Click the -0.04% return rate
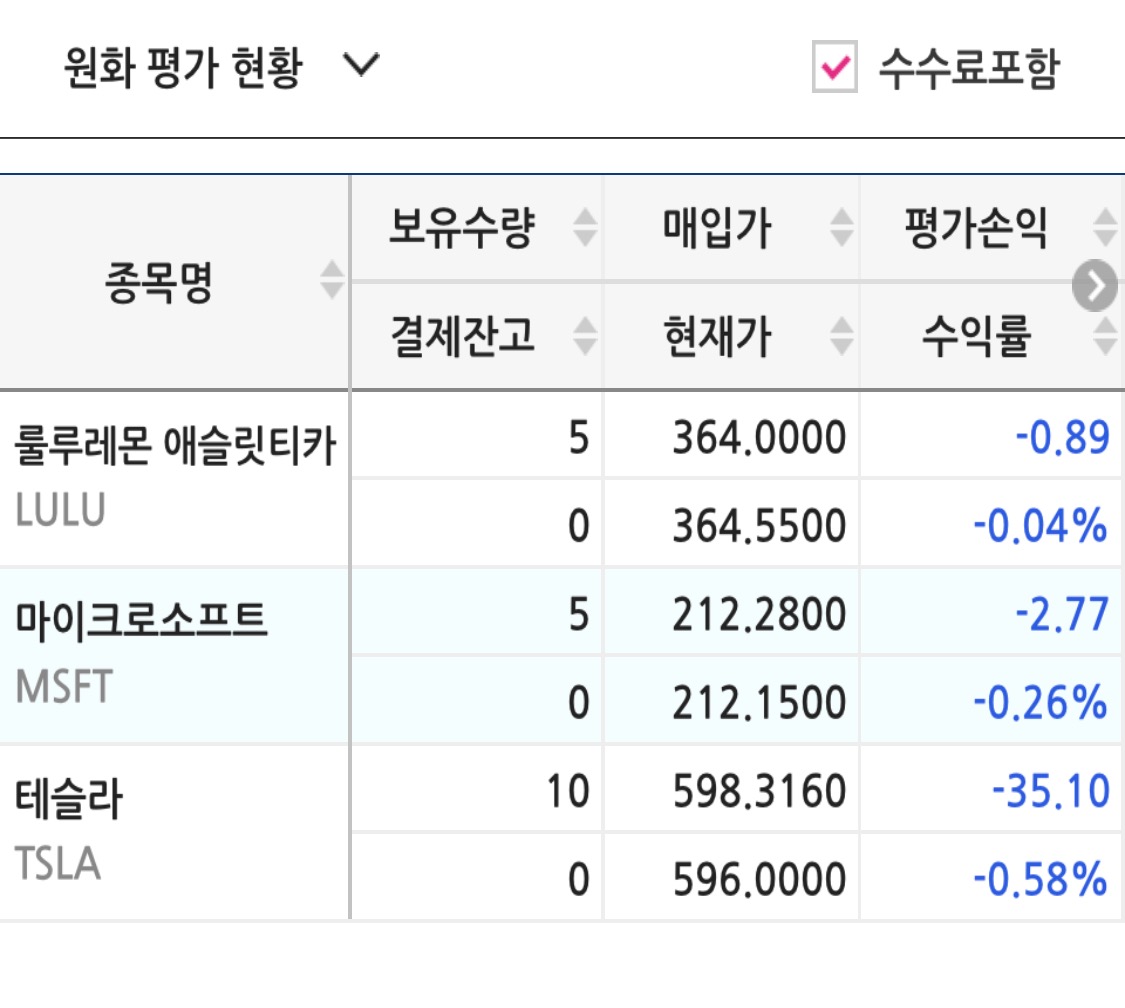The width and height of the screenshot is (1125, 1008). (x=1040, y=526)
